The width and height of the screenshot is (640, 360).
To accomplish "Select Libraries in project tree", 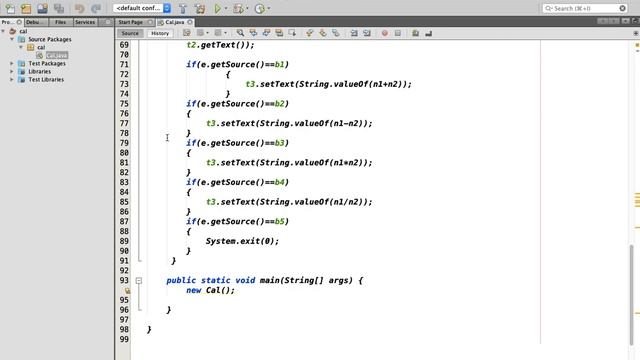I will [40, 71].
